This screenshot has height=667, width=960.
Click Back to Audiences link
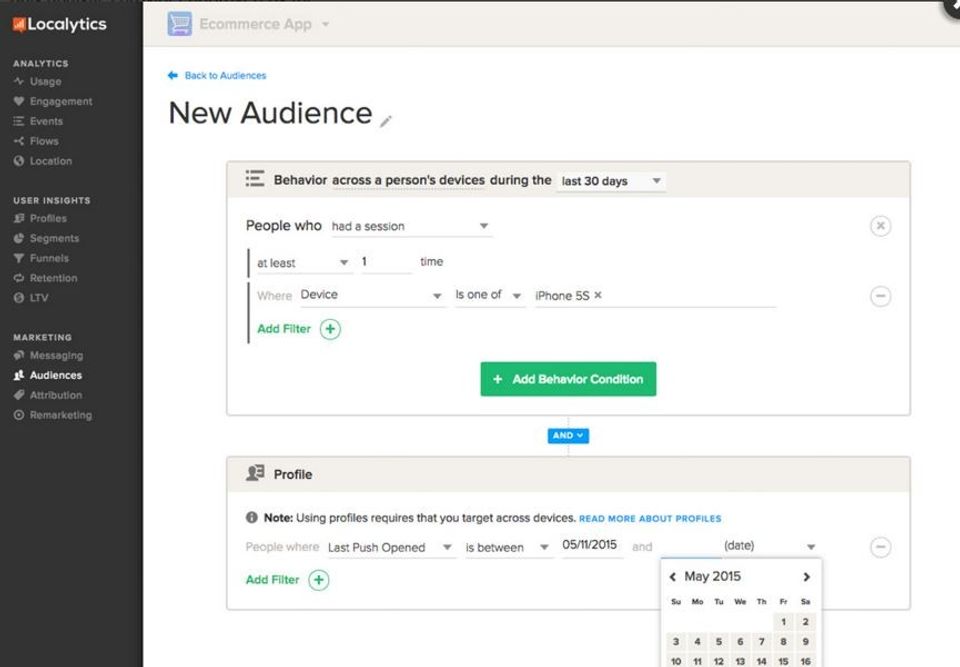(x=225, y=75)
